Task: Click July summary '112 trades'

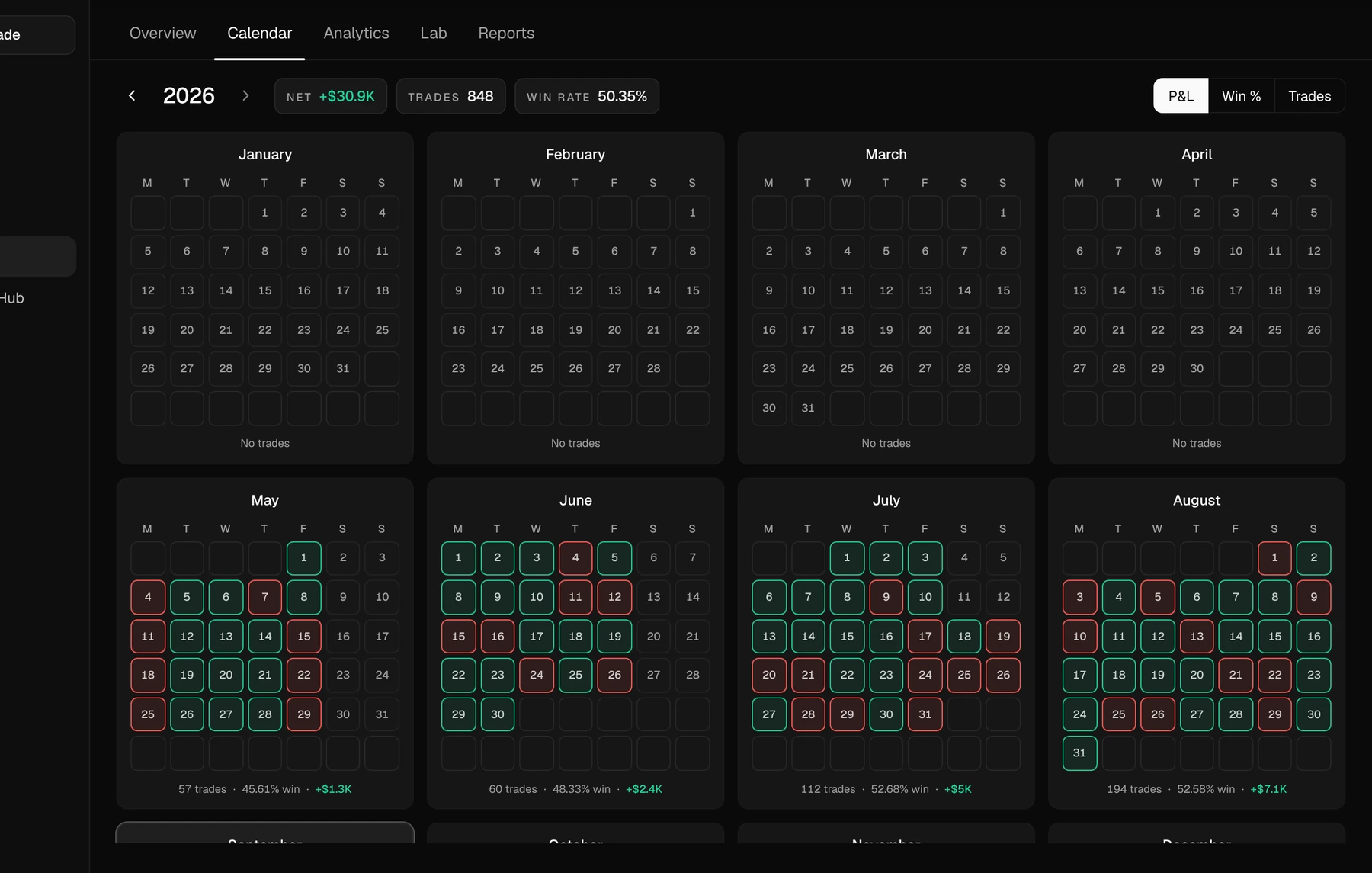Action: tap(828, 789)
